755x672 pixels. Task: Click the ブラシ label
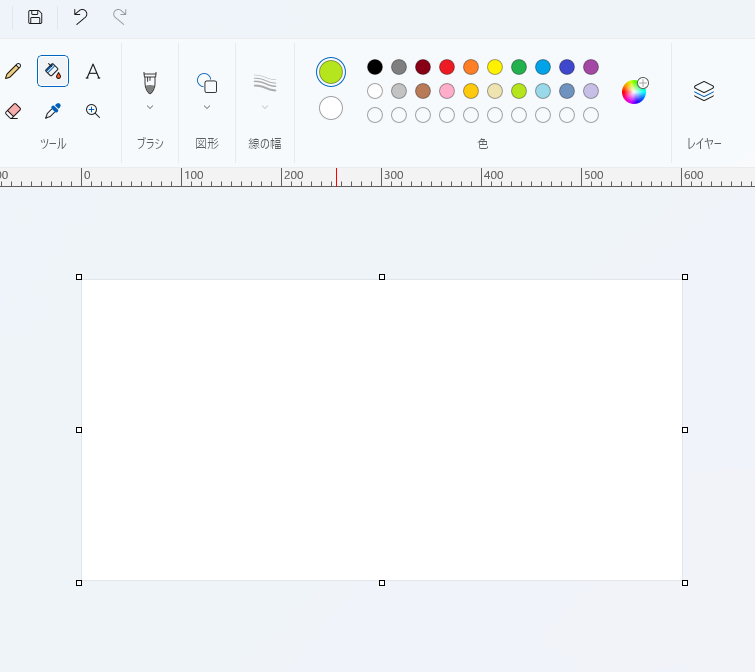(150, 143)
